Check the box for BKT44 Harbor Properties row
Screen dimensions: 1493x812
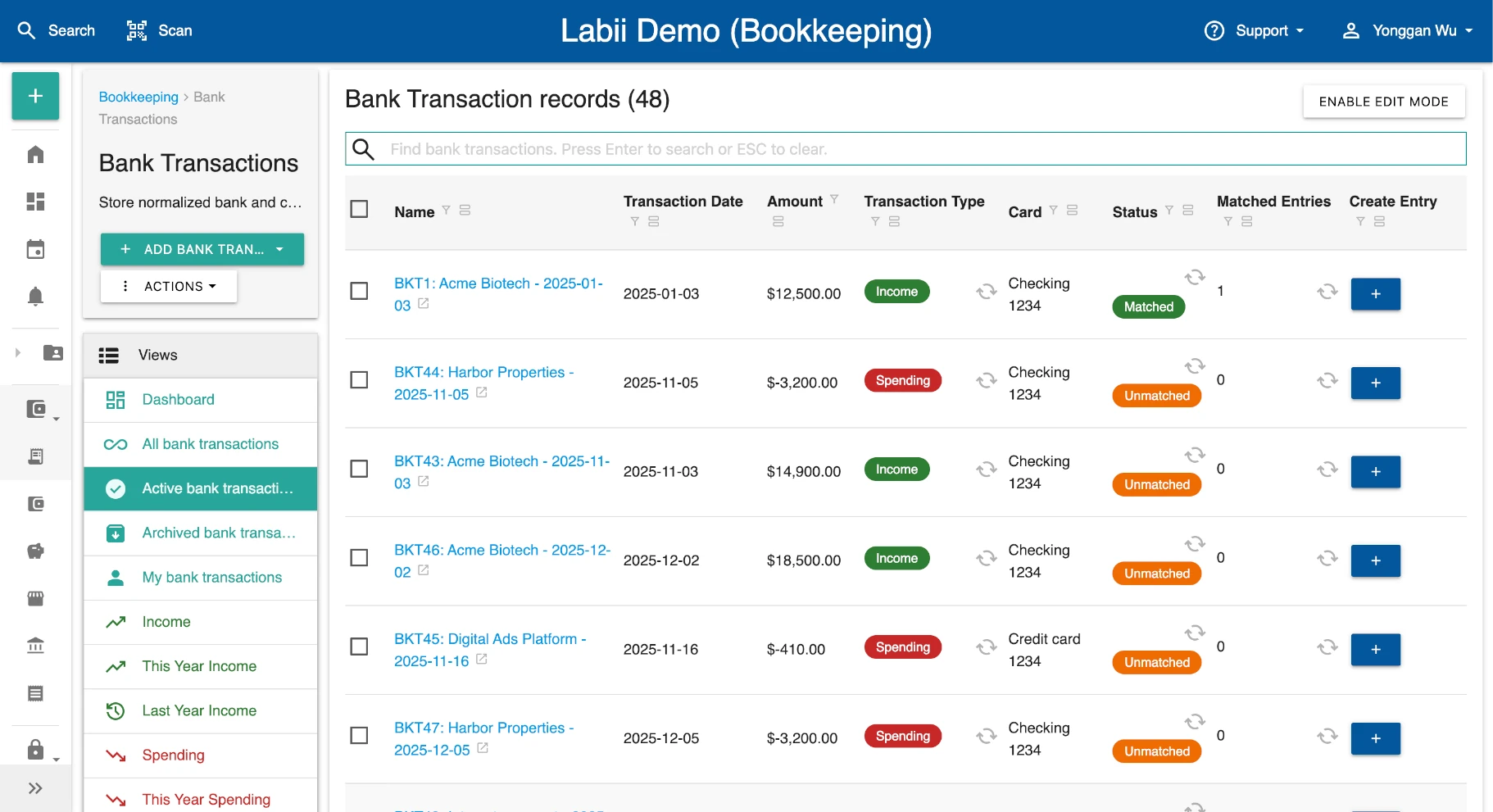[359, 380]
